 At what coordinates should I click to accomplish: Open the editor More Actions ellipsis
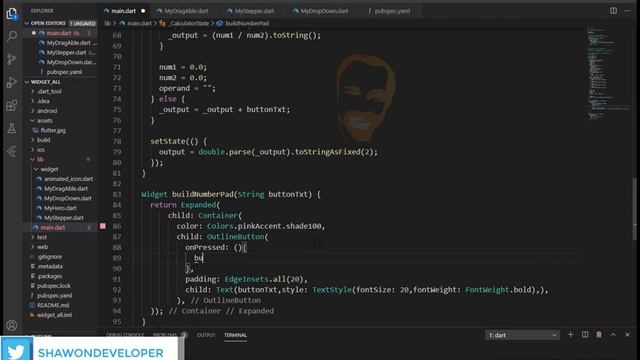coord(627,11)
